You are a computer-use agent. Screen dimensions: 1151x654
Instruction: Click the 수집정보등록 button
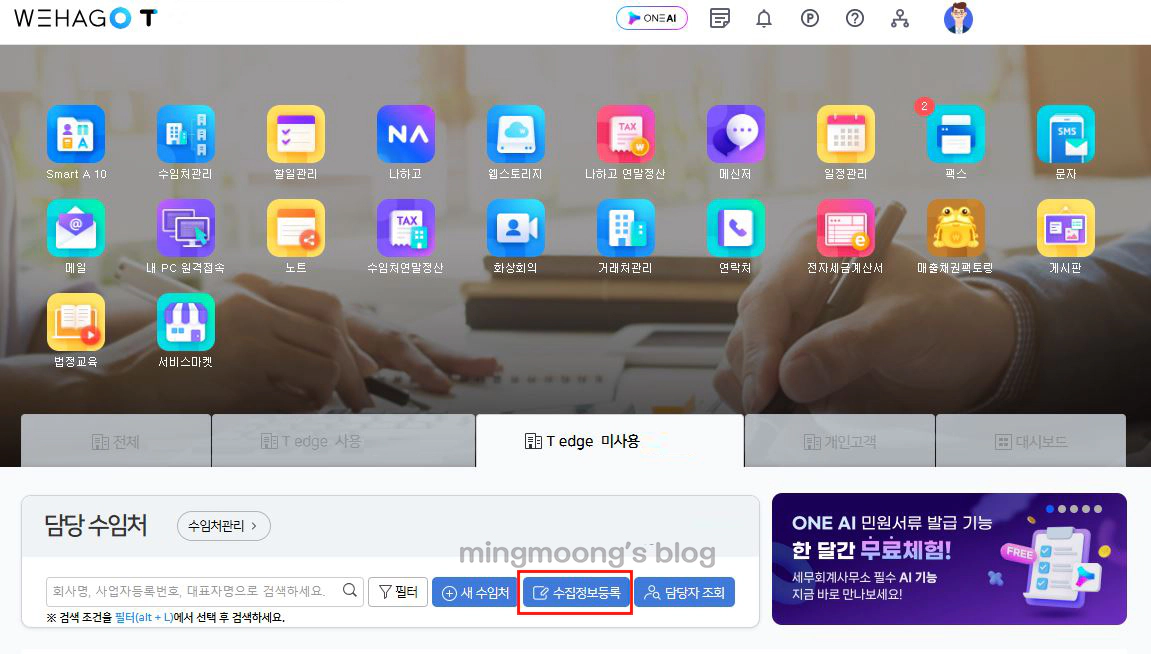pos(575,592)
